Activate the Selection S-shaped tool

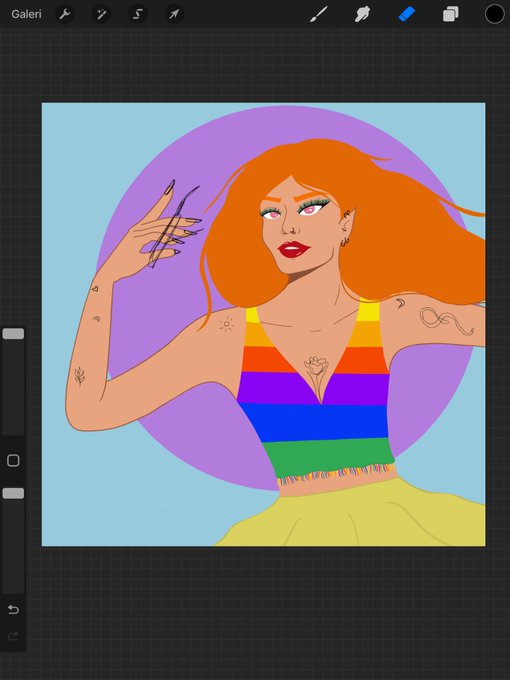pos(137,14)
